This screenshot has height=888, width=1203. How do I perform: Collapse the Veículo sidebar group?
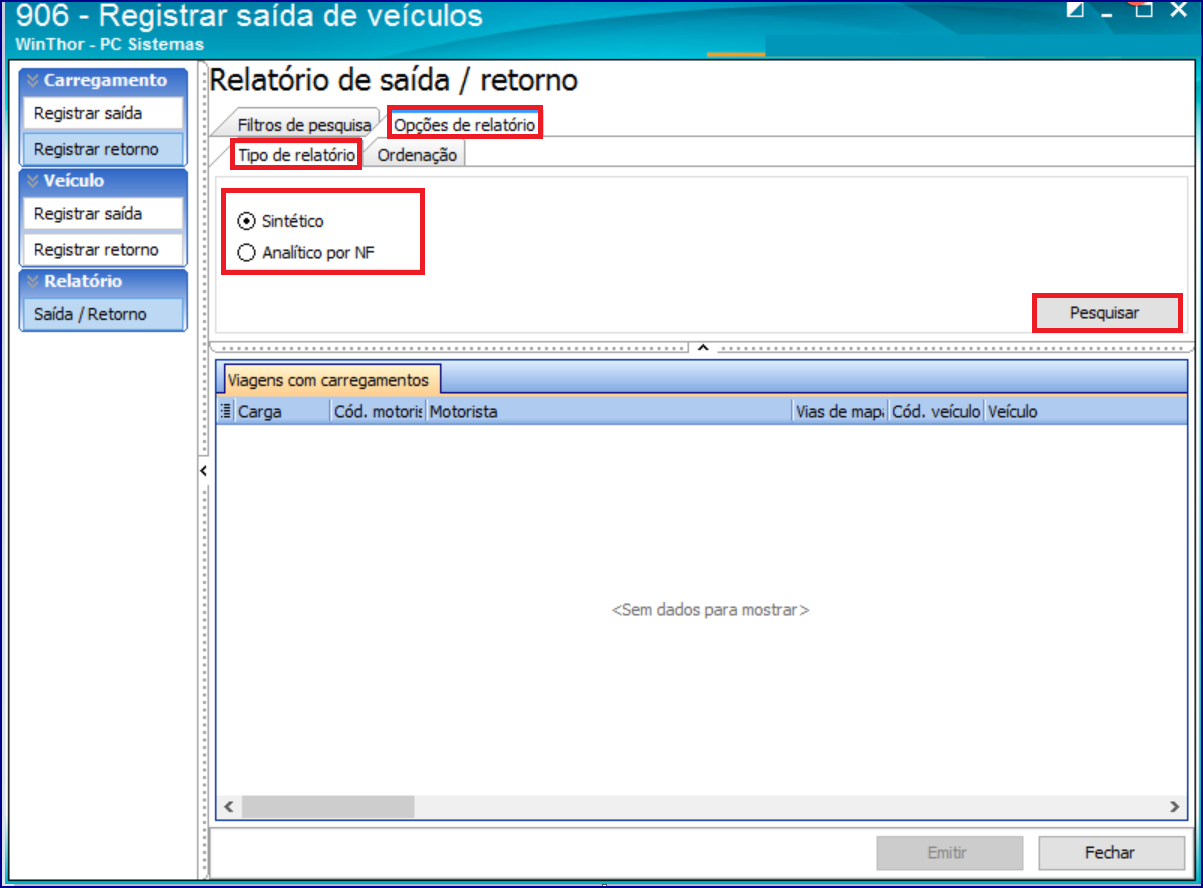pos(103,181)
